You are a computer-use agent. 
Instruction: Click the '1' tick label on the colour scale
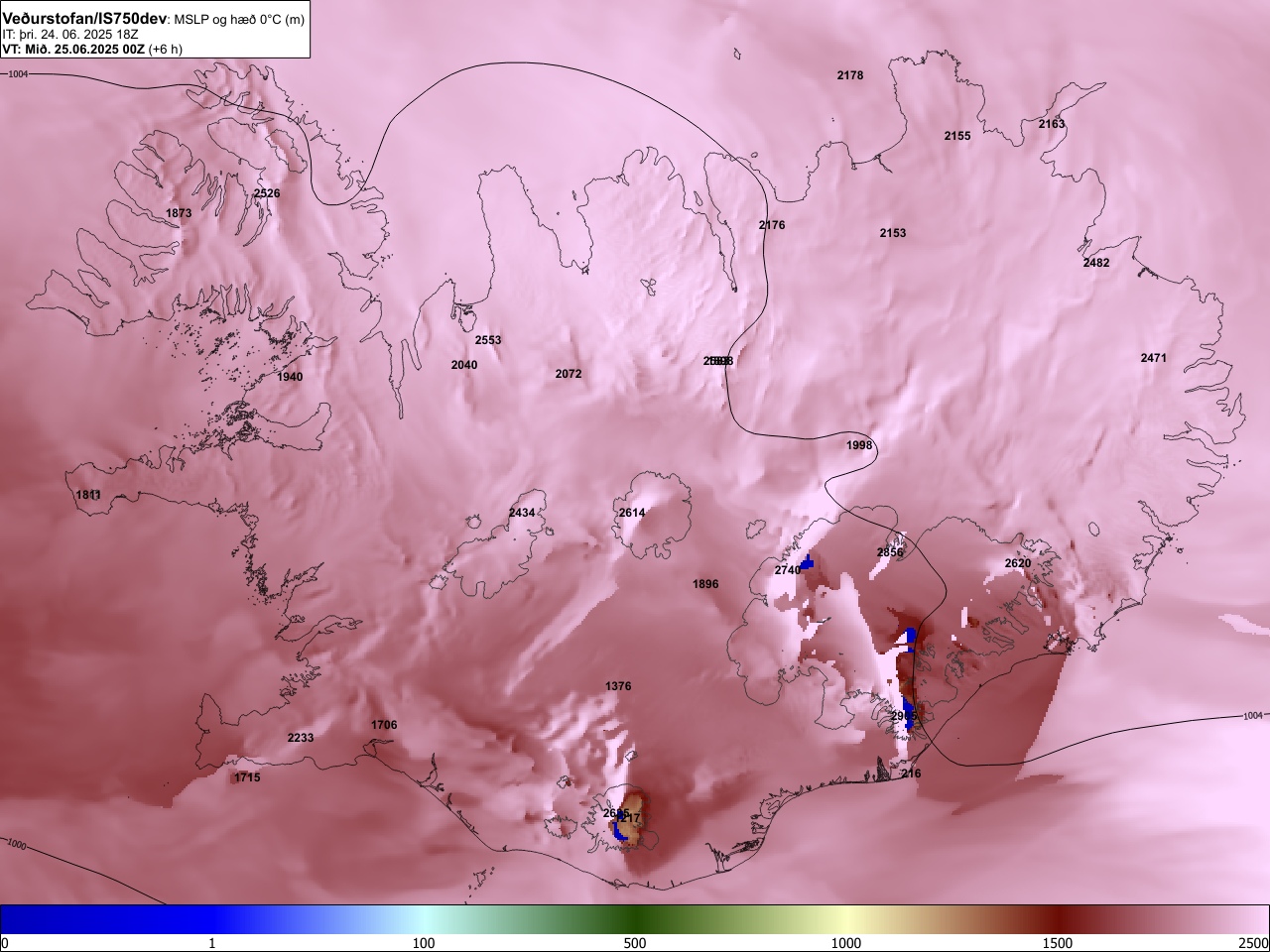click(211, 942)
